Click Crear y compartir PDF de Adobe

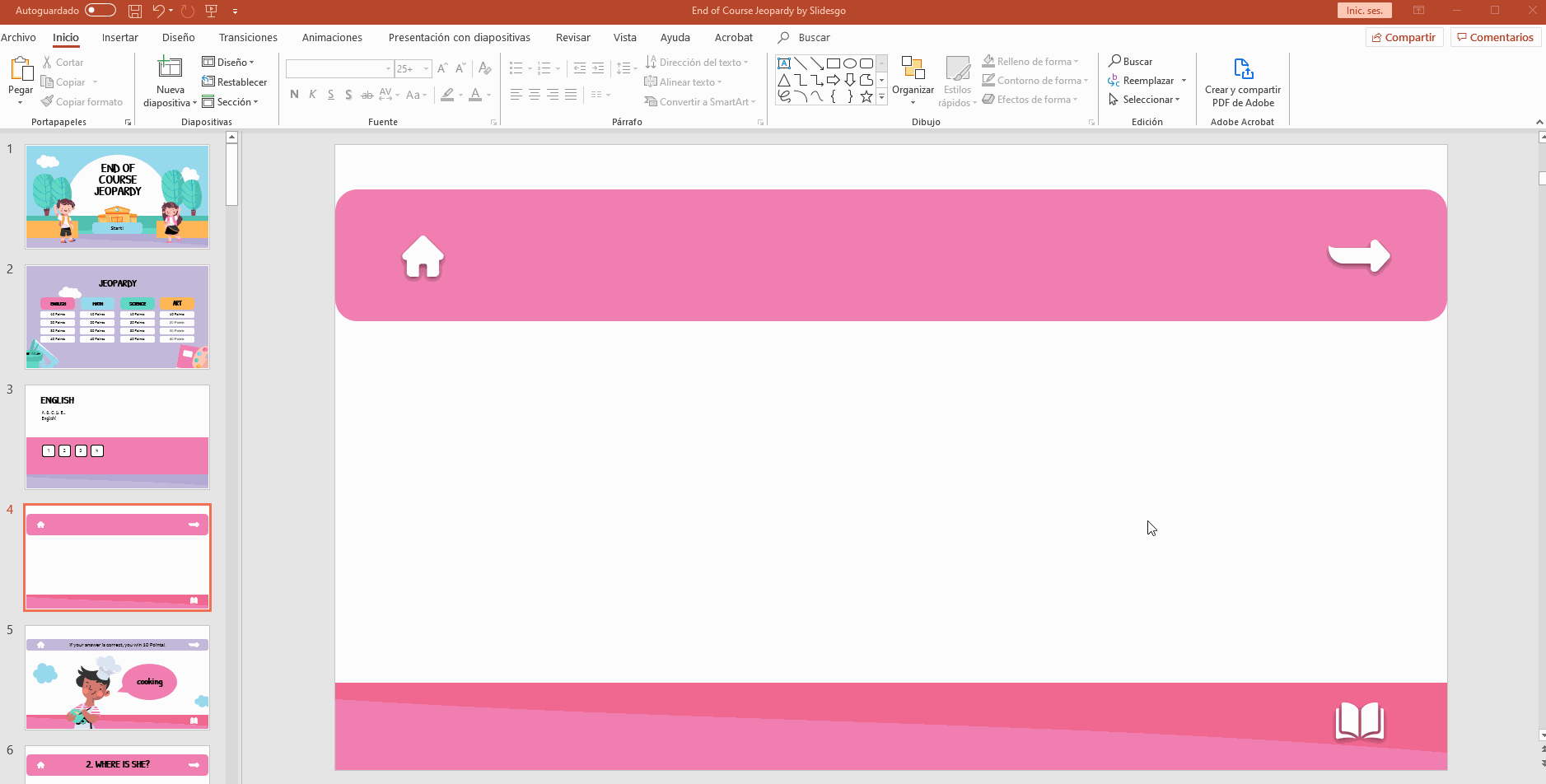point(1243,81)
